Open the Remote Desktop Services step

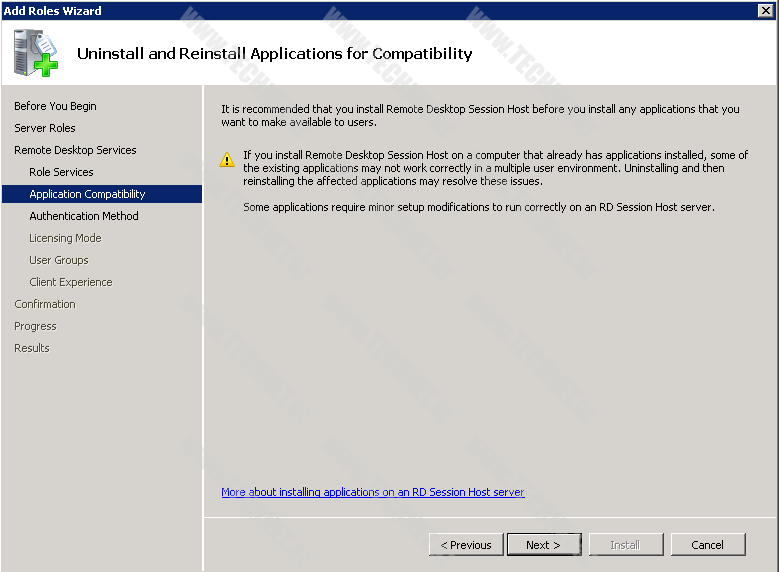tap(75, 150)
